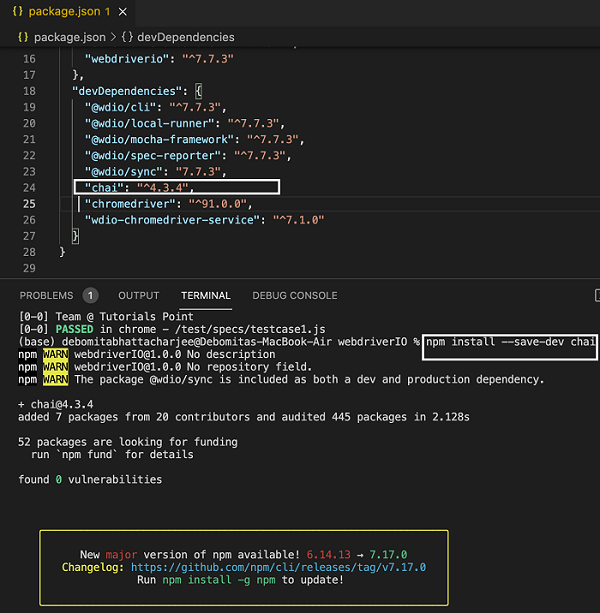The width and height of the screenshot is (600, 613).
Task: Select the TERMINAL panel tab
Action: pyautogui.click(x=206, y=296)
